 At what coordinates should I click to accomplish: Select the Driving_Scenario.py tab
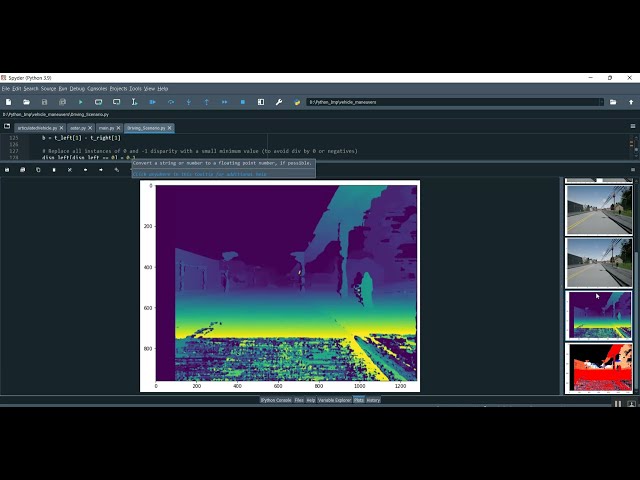click(146, 128)
